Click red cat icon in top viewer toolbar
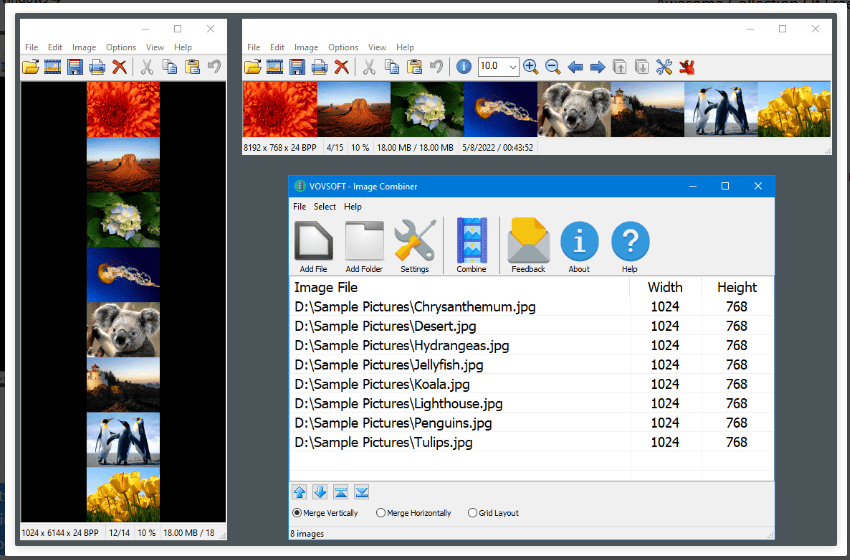 click(x=687, y=67)
